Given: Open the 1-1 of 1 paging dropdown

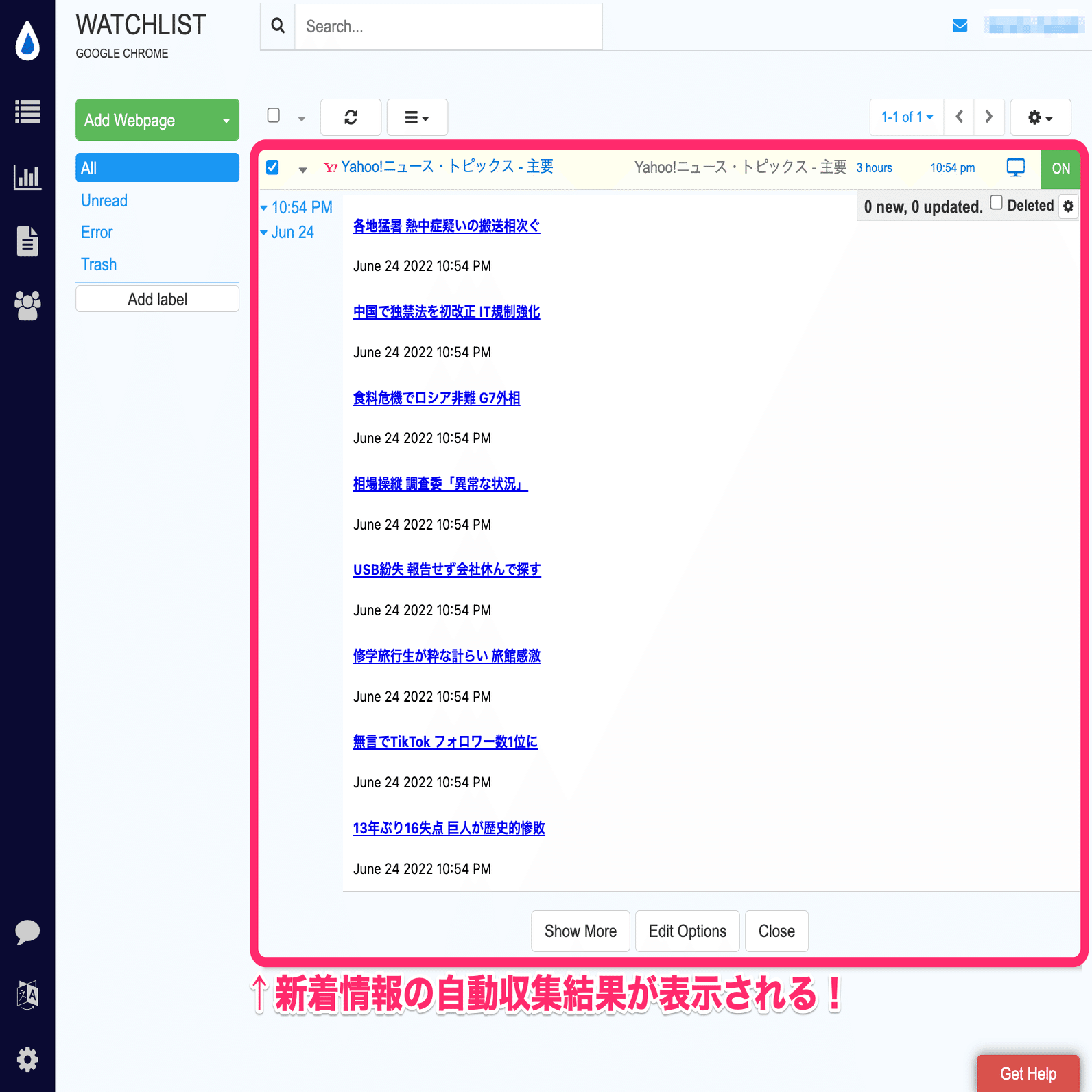Looking at the screenshot, I should pyautogui.click(x=907, y=117).
